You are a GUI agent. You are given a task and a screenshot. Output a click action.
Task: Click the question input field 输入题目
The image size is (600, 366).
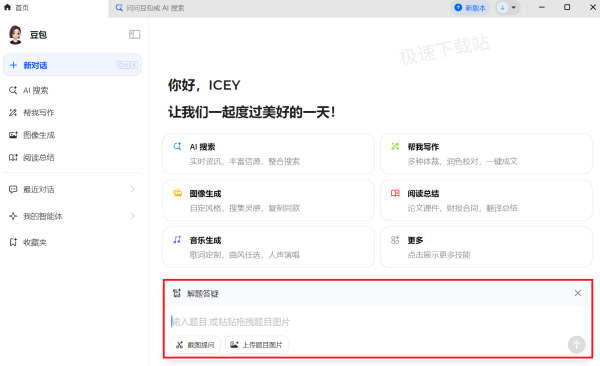pyautogui.click(x=378, y=322)
